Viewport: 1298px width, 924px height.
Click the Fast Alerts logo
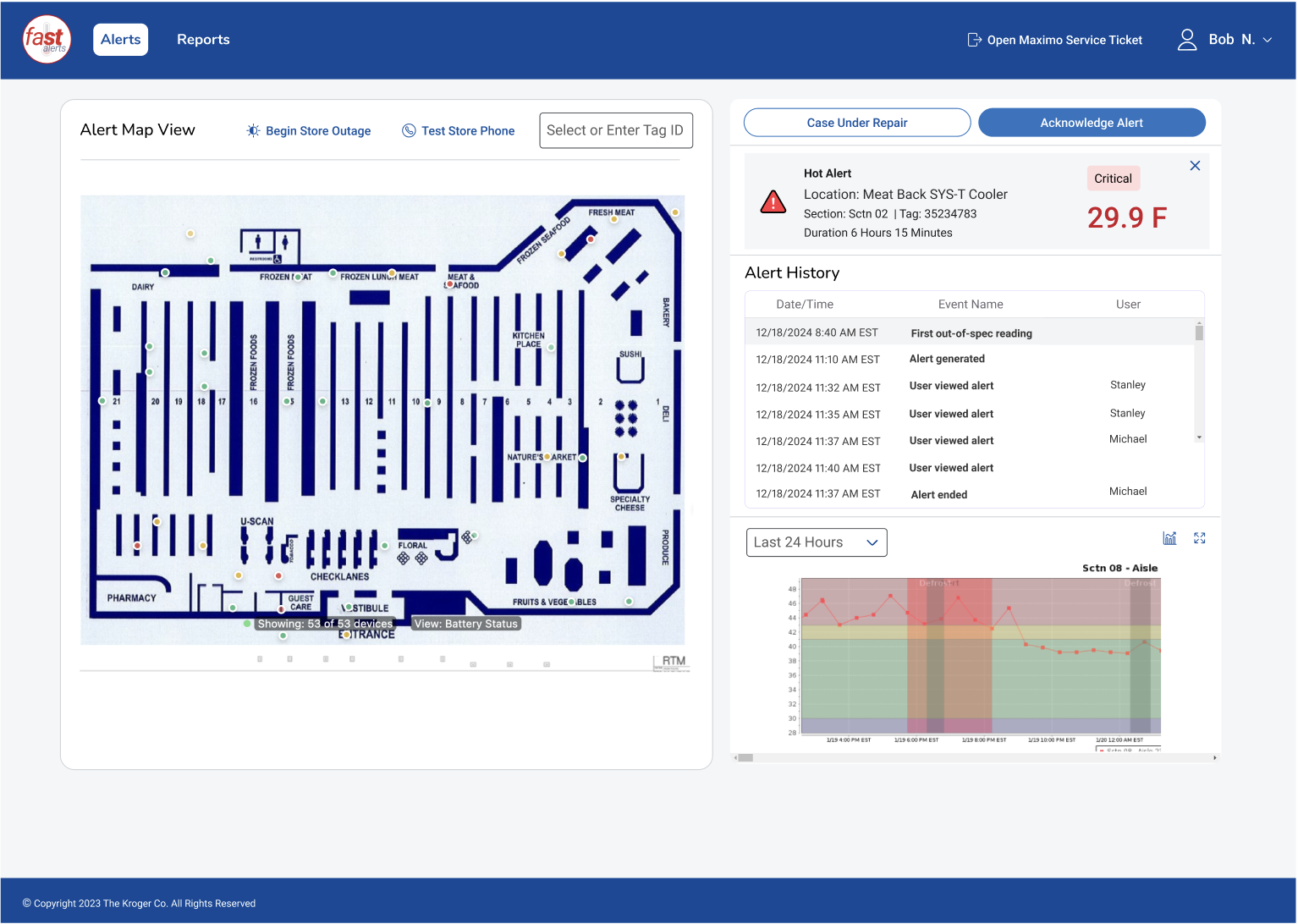click(47, 40)
